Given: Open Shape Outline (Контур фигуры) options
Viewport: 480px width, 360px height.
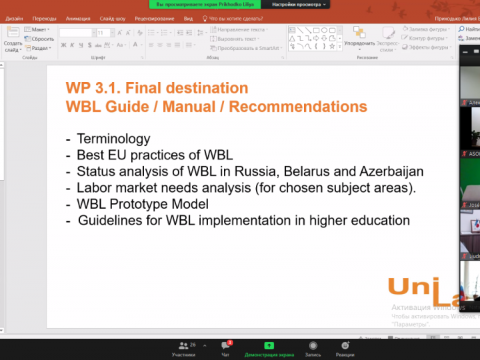Looking at the screenshot, I should pyautogui.click(x=425, y=38).
